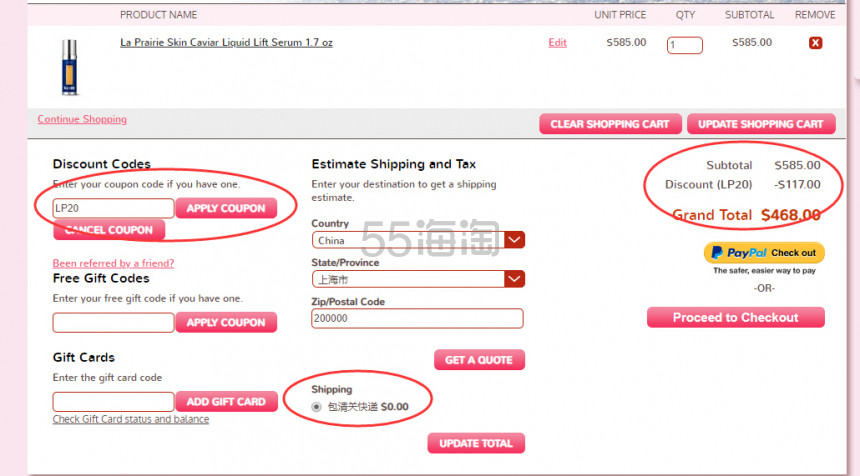Select the 包清关快递 shipping radio option
This screenshot has height=476, width=860.
(x=317, y=407)
